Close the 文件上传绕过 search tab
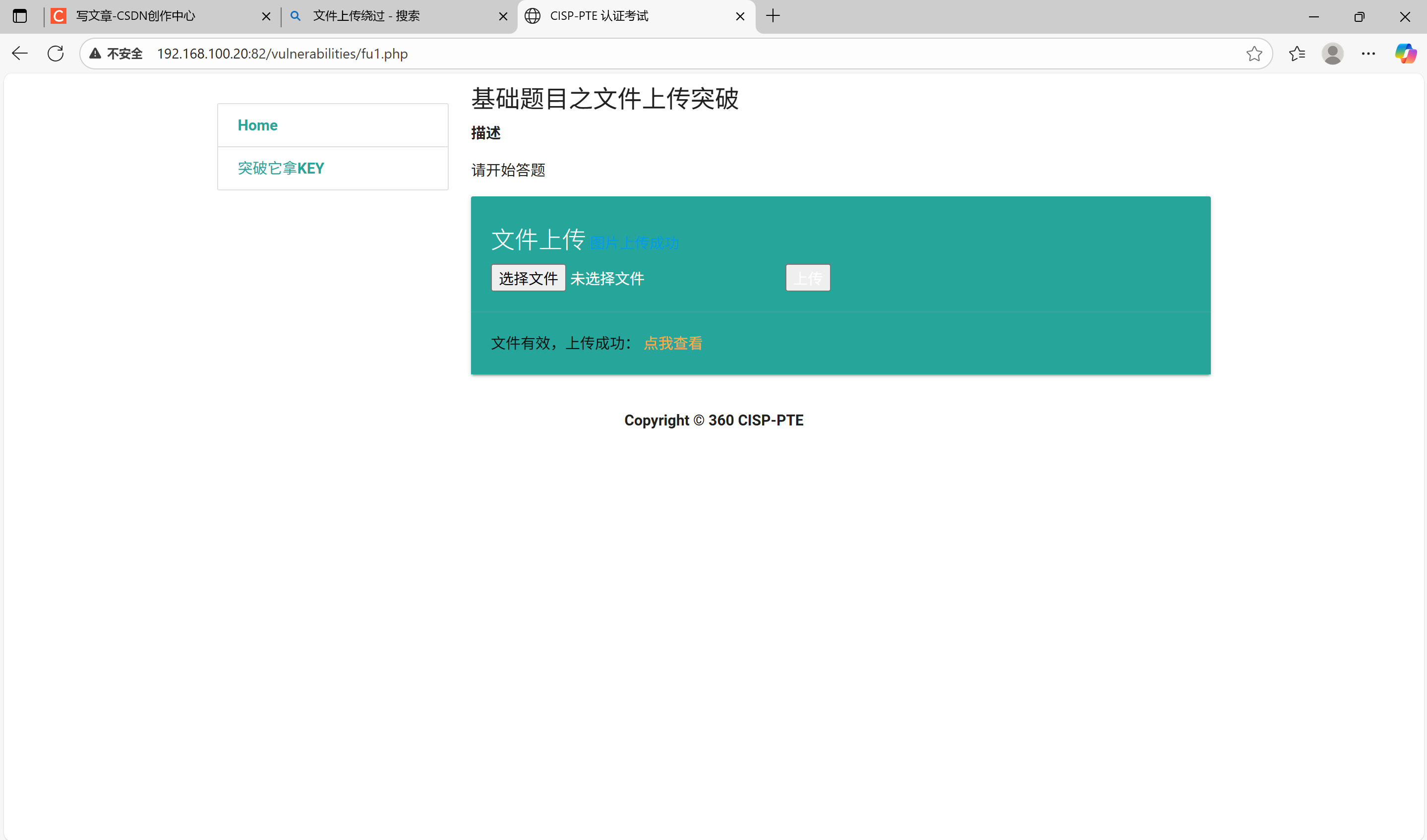1427x840 pixels. [503, 16]
